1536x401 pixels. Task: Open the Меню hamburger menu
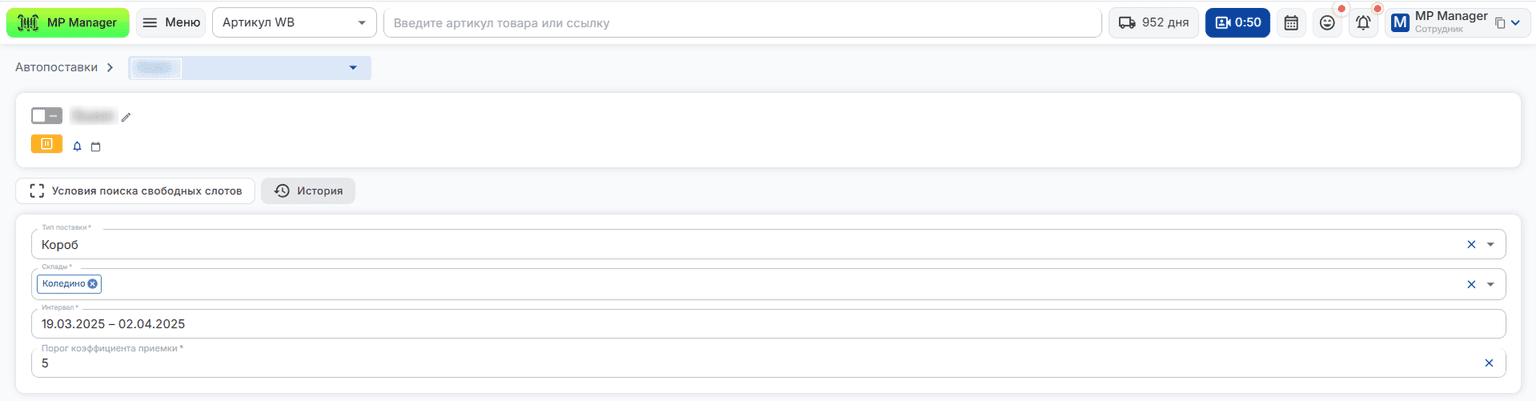click(x=171, y=22)
